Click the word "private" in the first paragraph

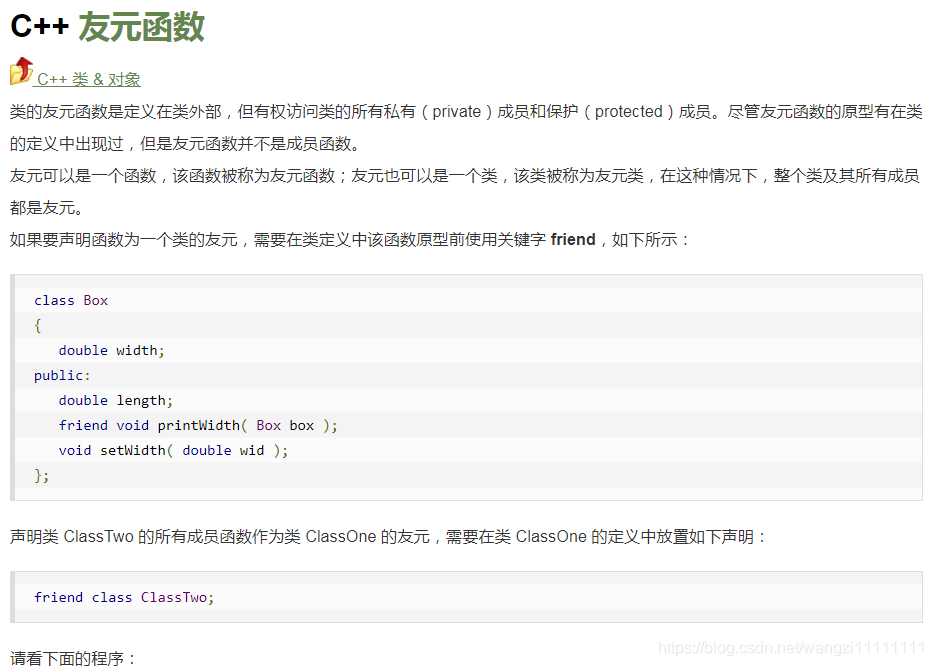(x=456, y=111)
